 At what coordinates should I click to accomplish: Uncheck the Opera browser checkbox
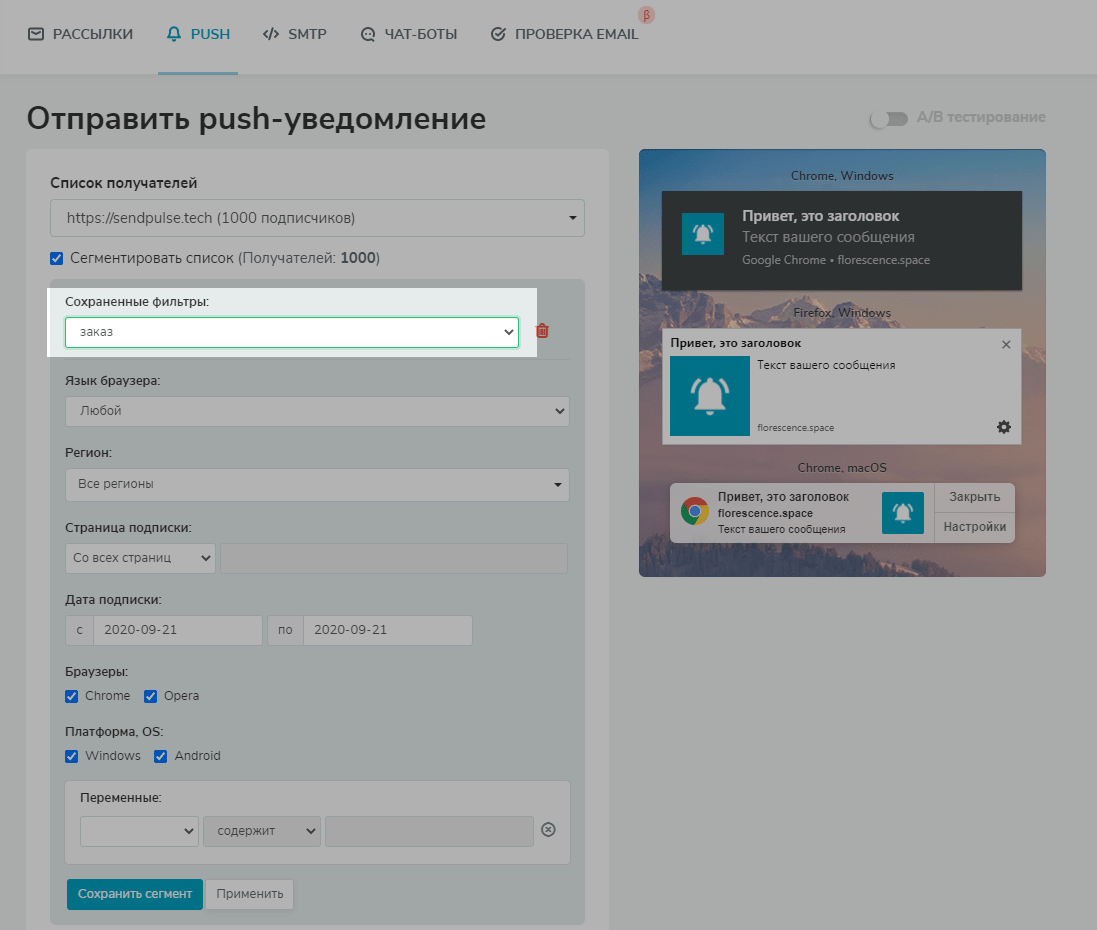pos(150,696)
